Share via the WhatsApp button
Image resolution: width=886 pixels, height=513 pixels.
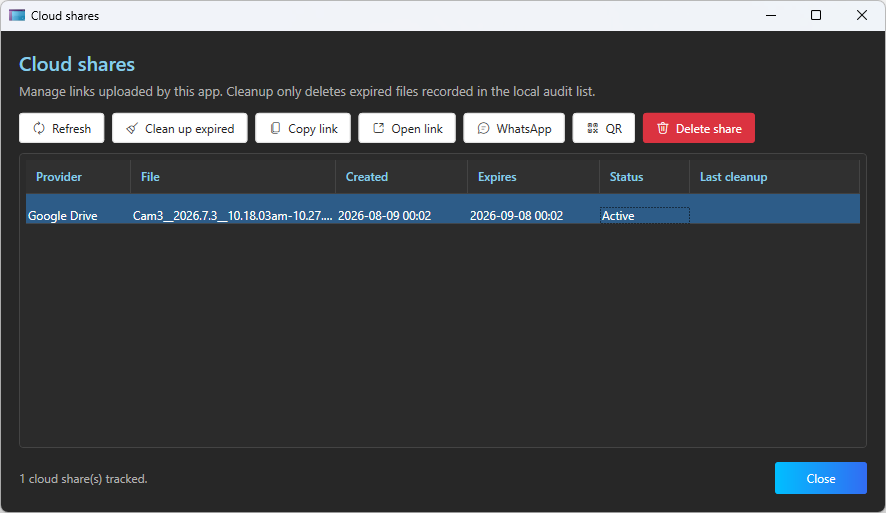click(514, 128)
